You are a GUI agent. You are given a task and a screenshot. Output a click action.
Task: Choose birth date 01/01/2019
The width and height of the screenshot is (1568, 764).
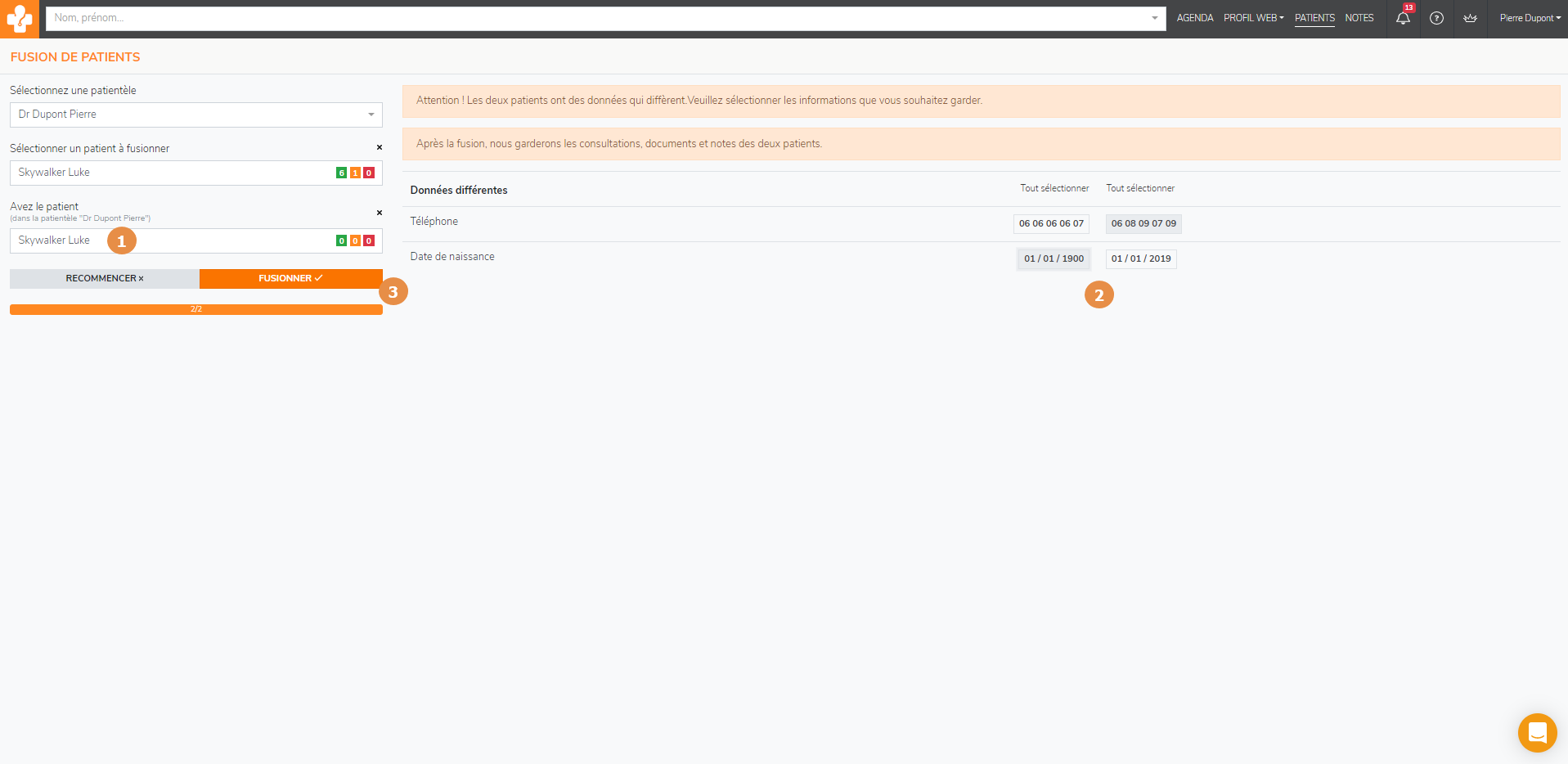pos(1140,258)
